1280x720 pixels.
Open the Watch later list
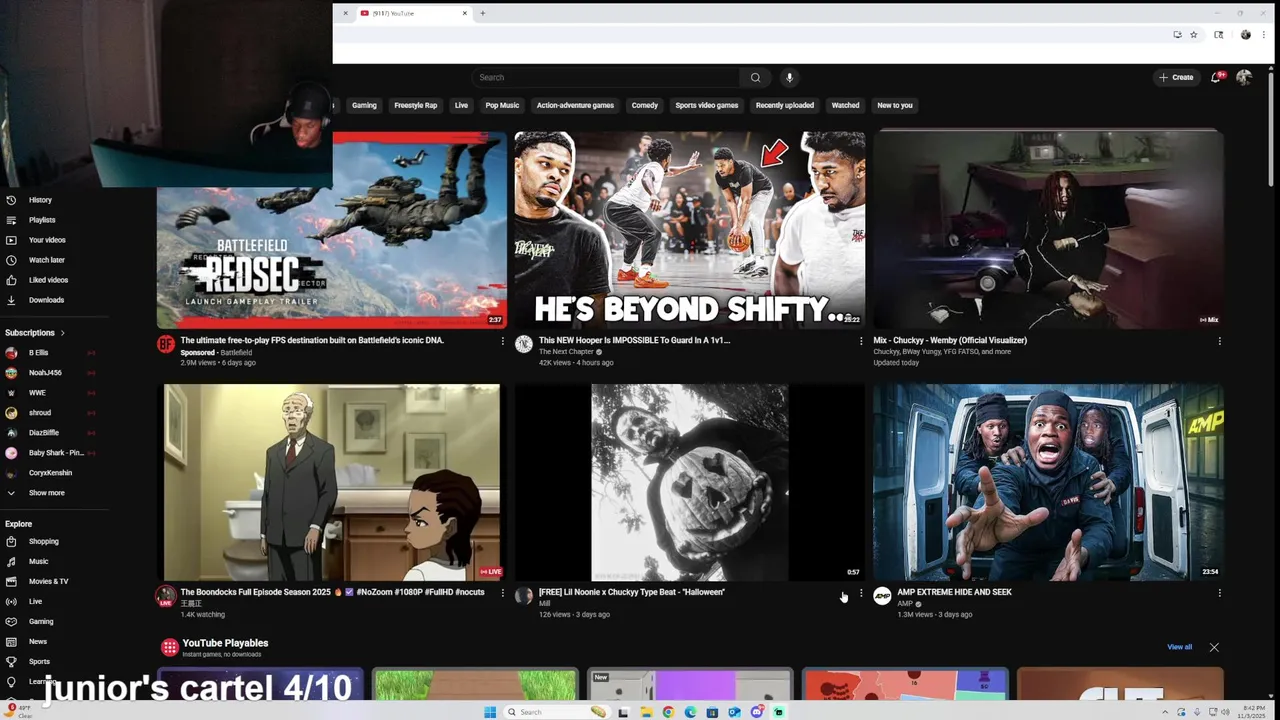(x=46, y=260)
